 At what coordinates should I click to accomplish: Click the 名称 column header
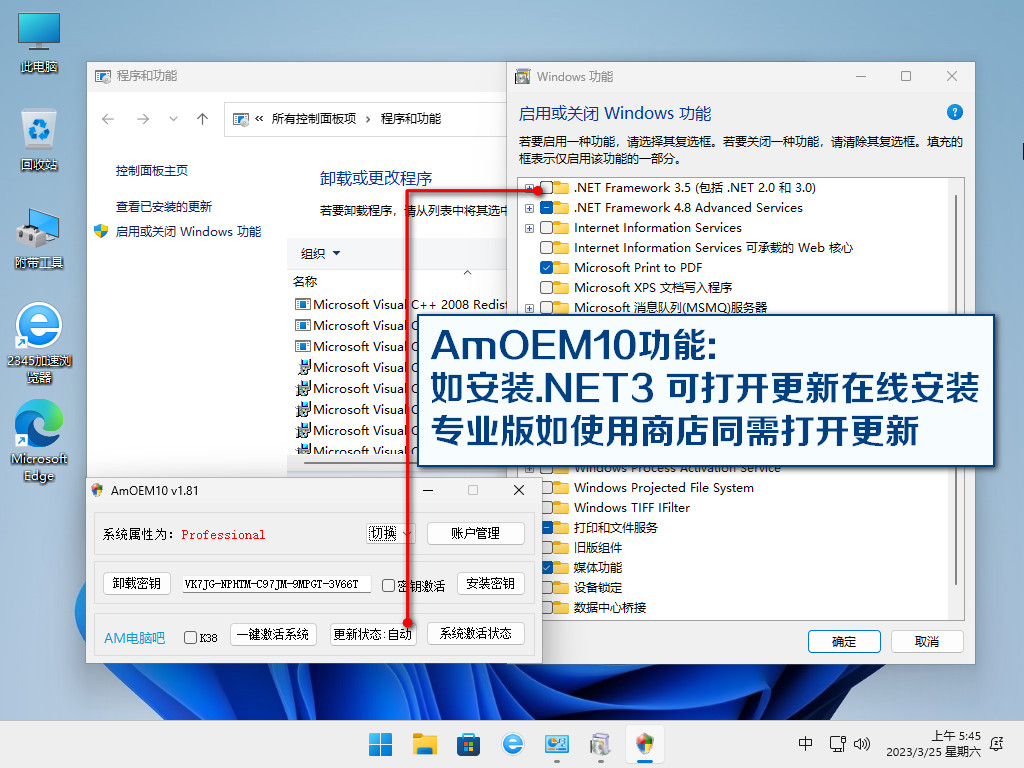tap(305, 281)
